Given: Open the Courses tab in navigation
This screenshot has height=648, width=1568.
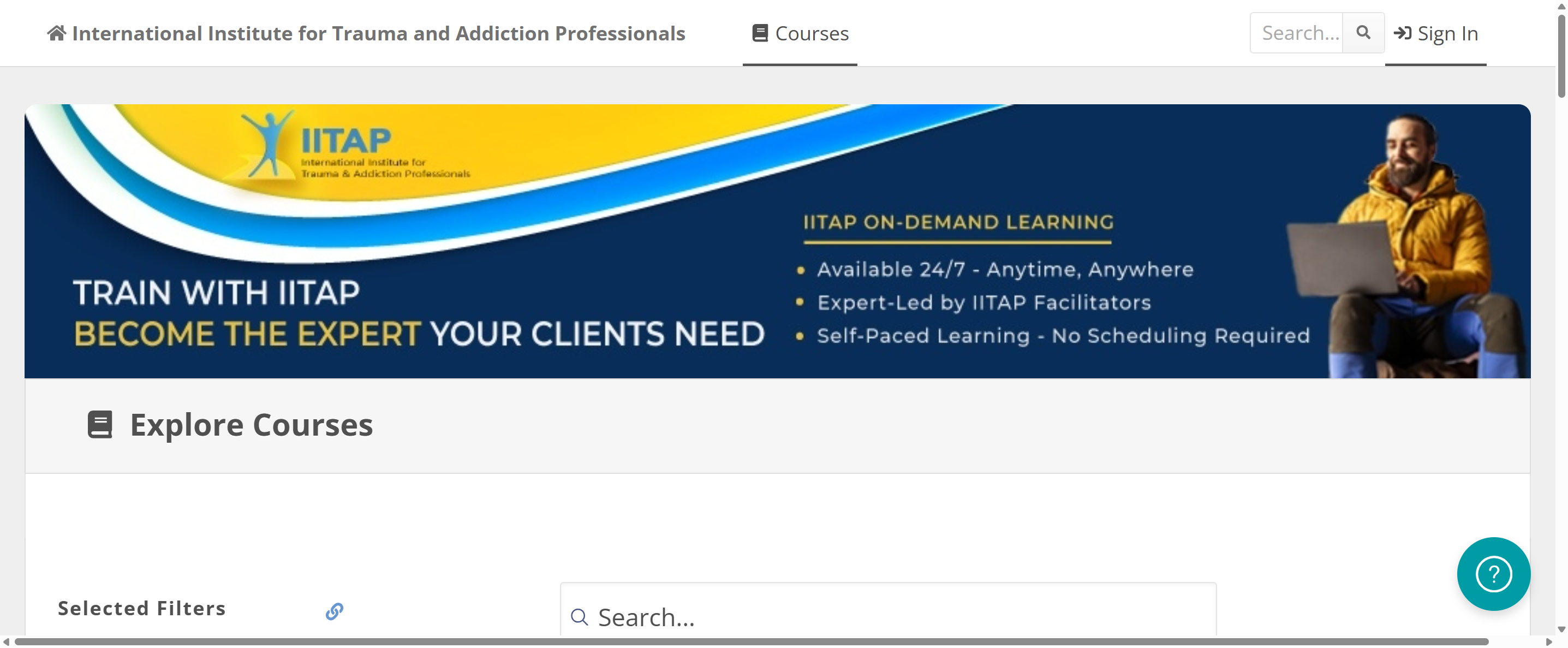Looking at the screenshot, I should (800, 33).
